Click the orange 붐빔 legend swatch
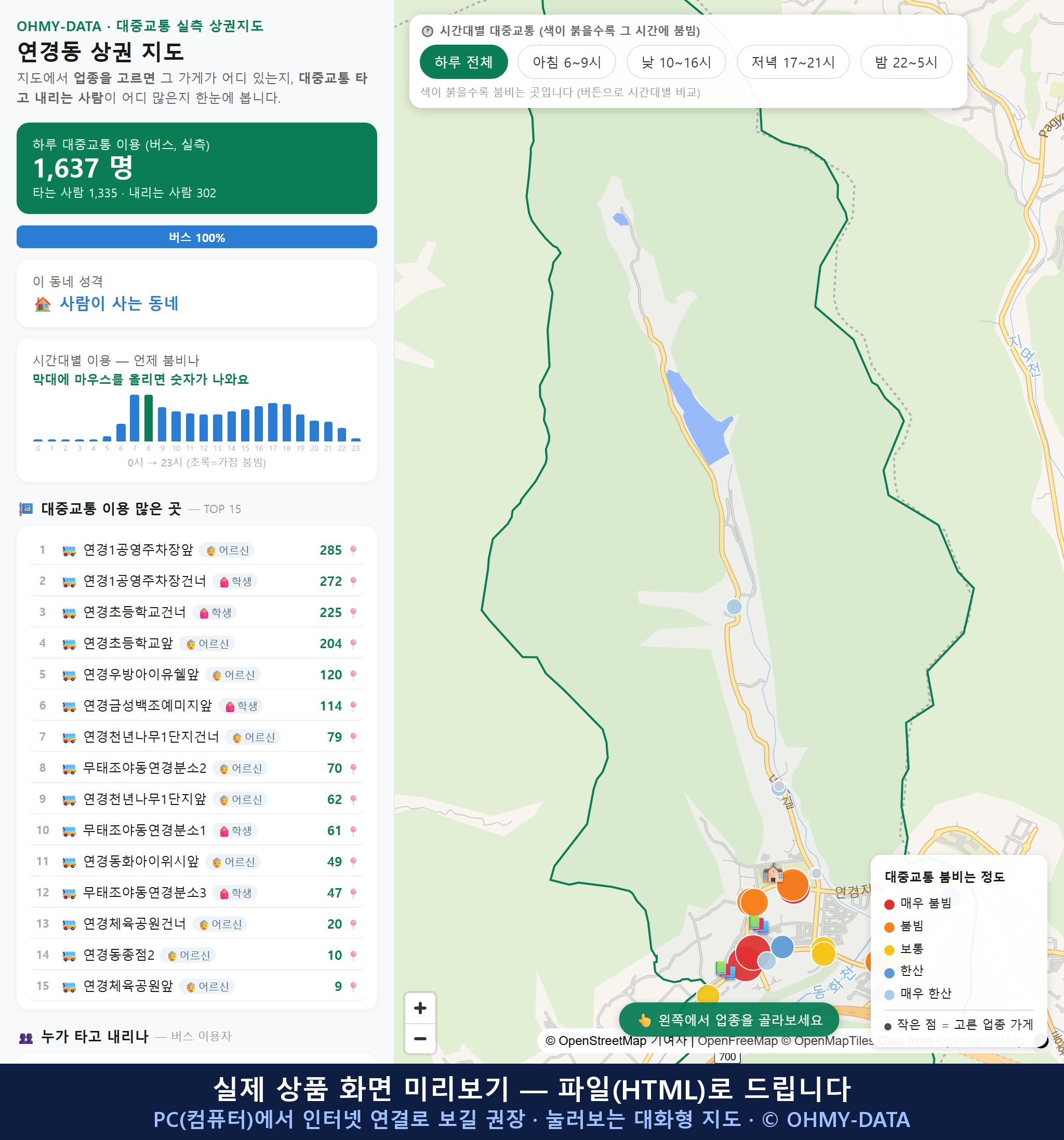 [x=889, y=927]
